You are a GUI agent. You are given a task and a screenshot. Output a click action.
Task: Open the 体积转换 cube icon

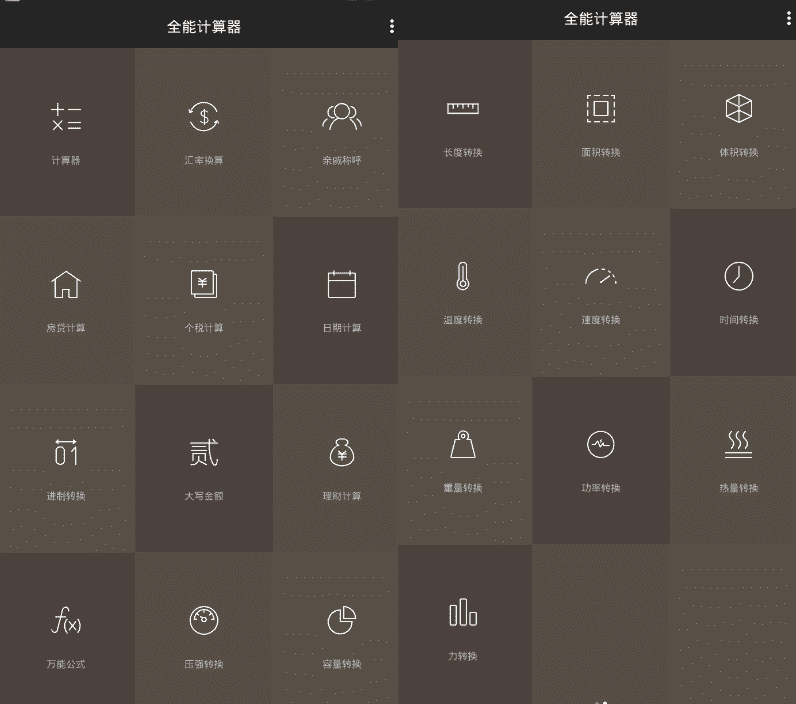(x=739, y=108)
